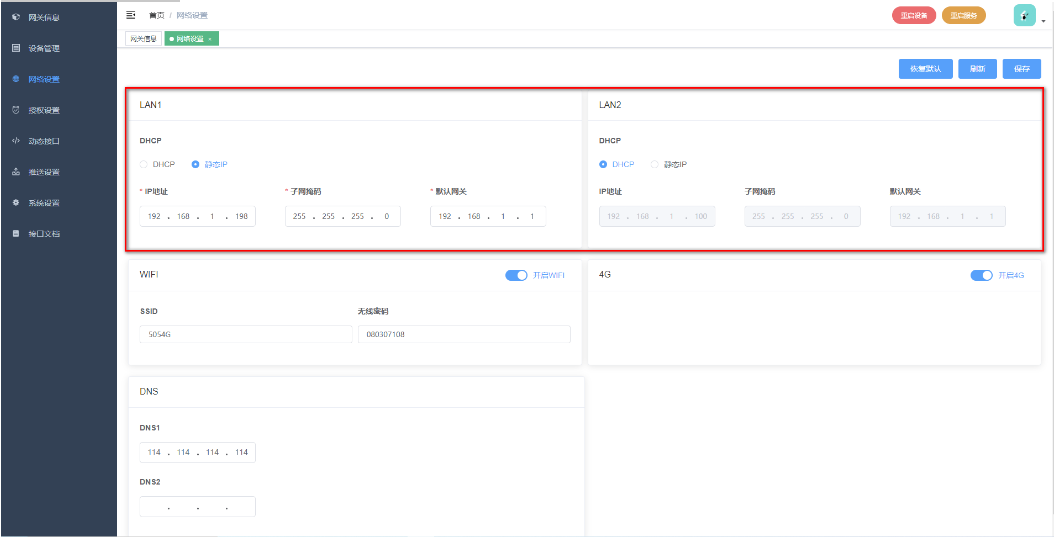The width and height of the screenshot is (1055, 544).
Task: Click the 恢复默认 button
Action: (925, 69)
